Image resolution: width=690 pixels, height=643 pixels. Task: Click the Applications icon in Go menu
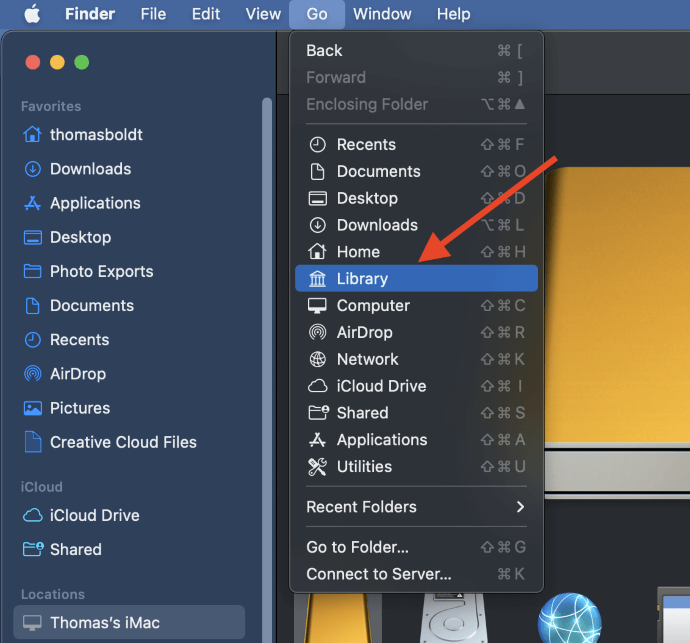coord(317,440)
